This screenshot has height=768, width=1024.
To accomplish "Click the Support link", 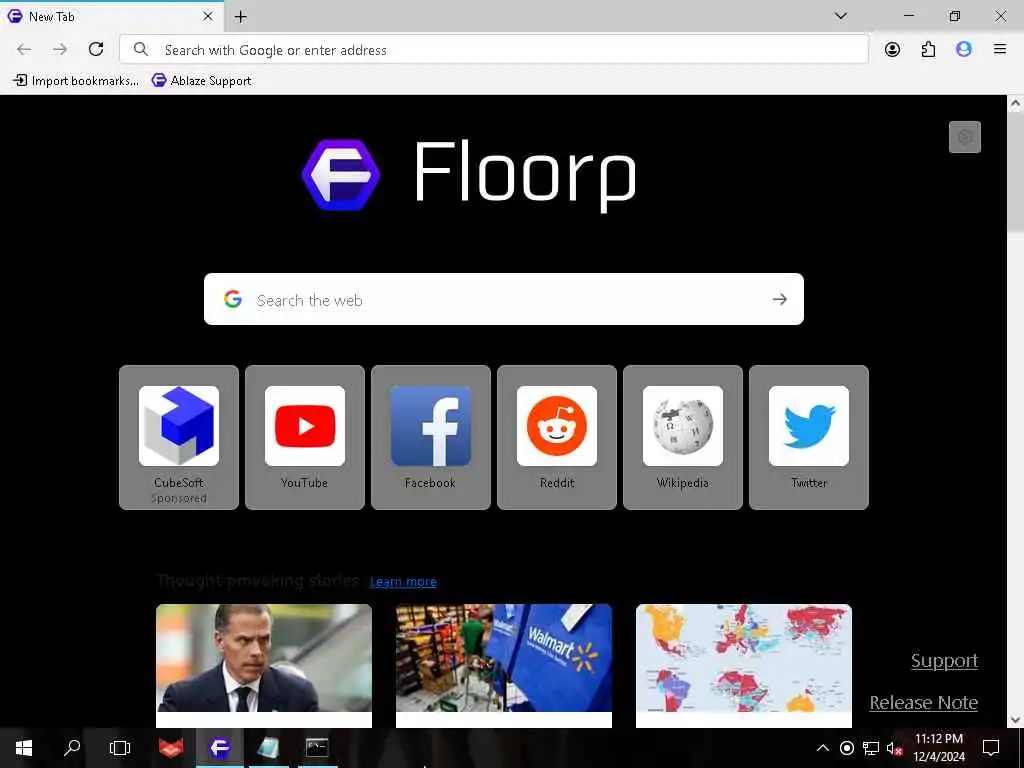I will 944,661.
